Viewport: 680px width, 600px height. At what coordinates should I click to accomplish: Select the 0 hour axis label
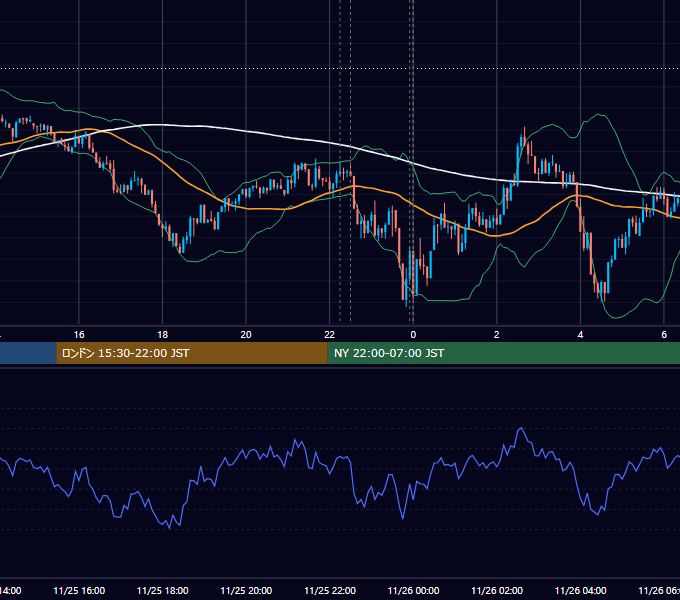click(413, 335)
